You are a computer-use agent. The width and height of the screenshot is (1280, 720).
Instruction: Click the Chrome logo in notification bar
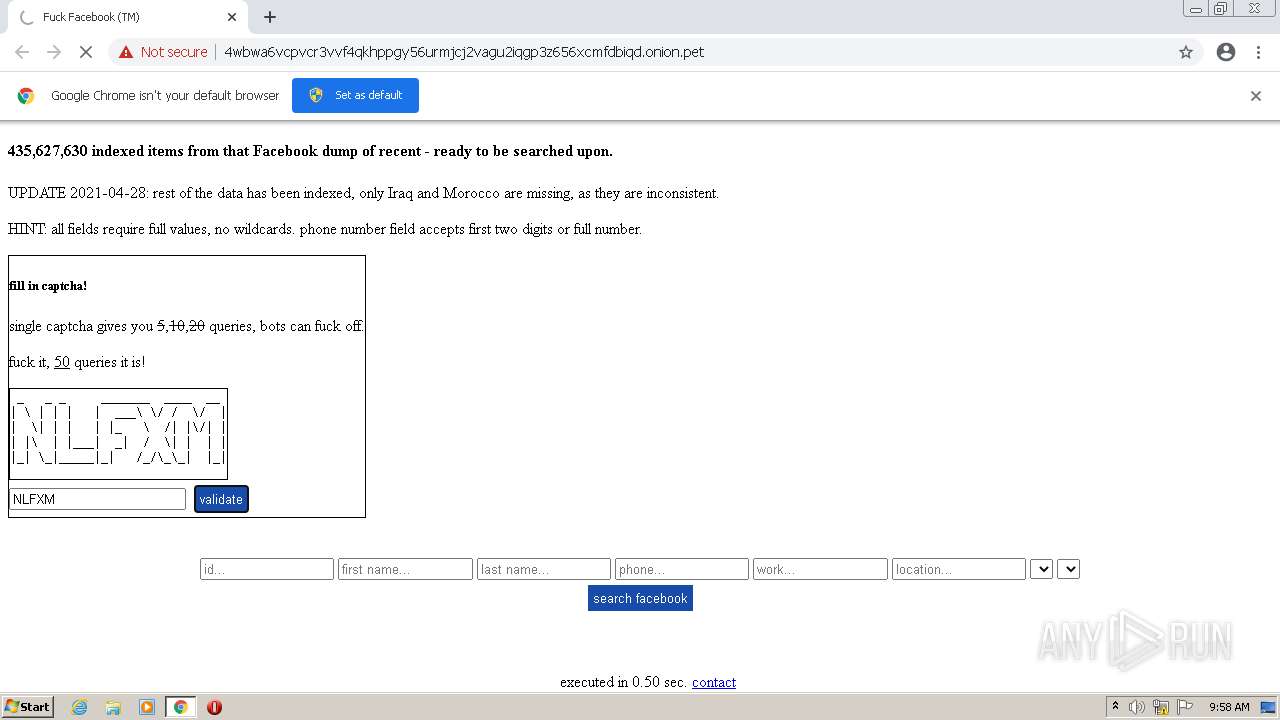[x=26, y=96]
